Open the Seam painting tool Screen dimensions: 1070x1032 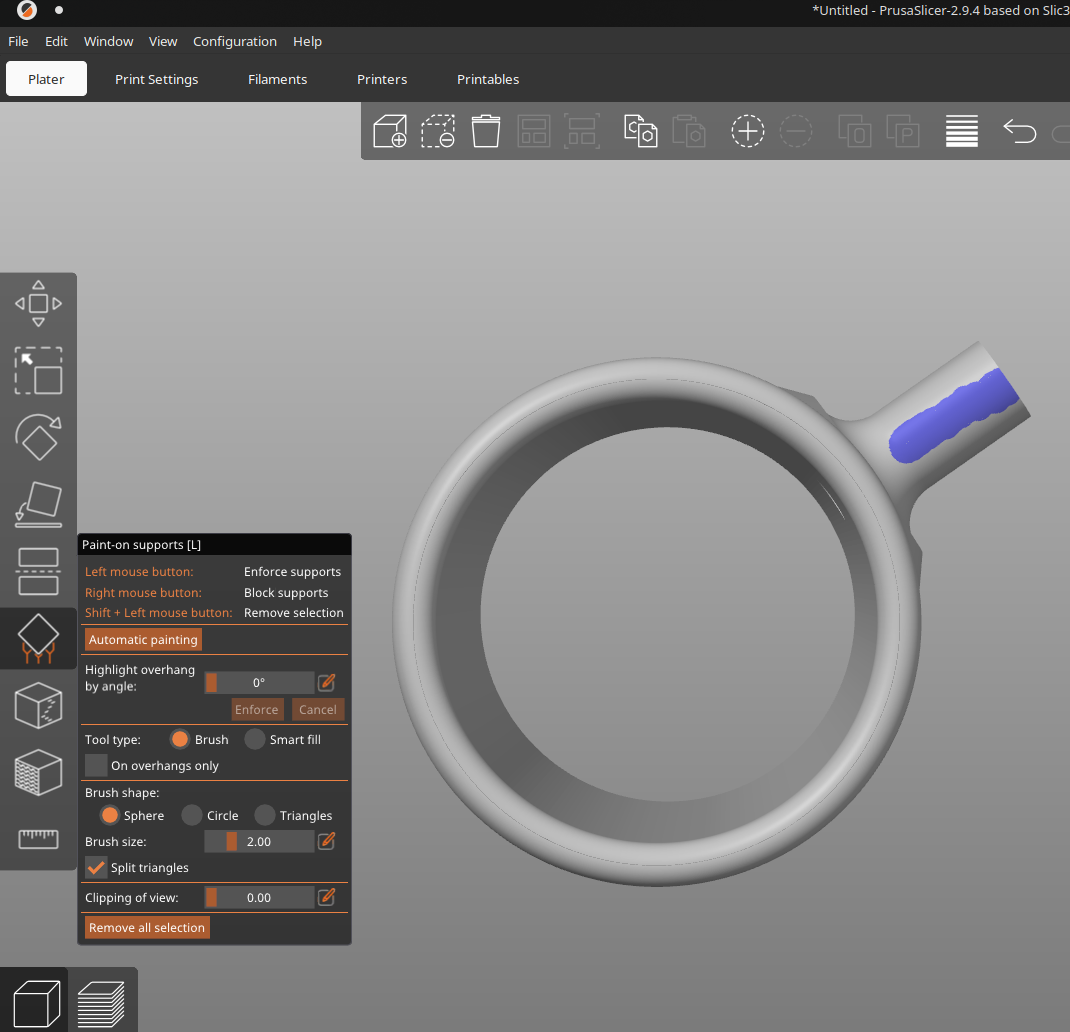(x=38, y=705)
